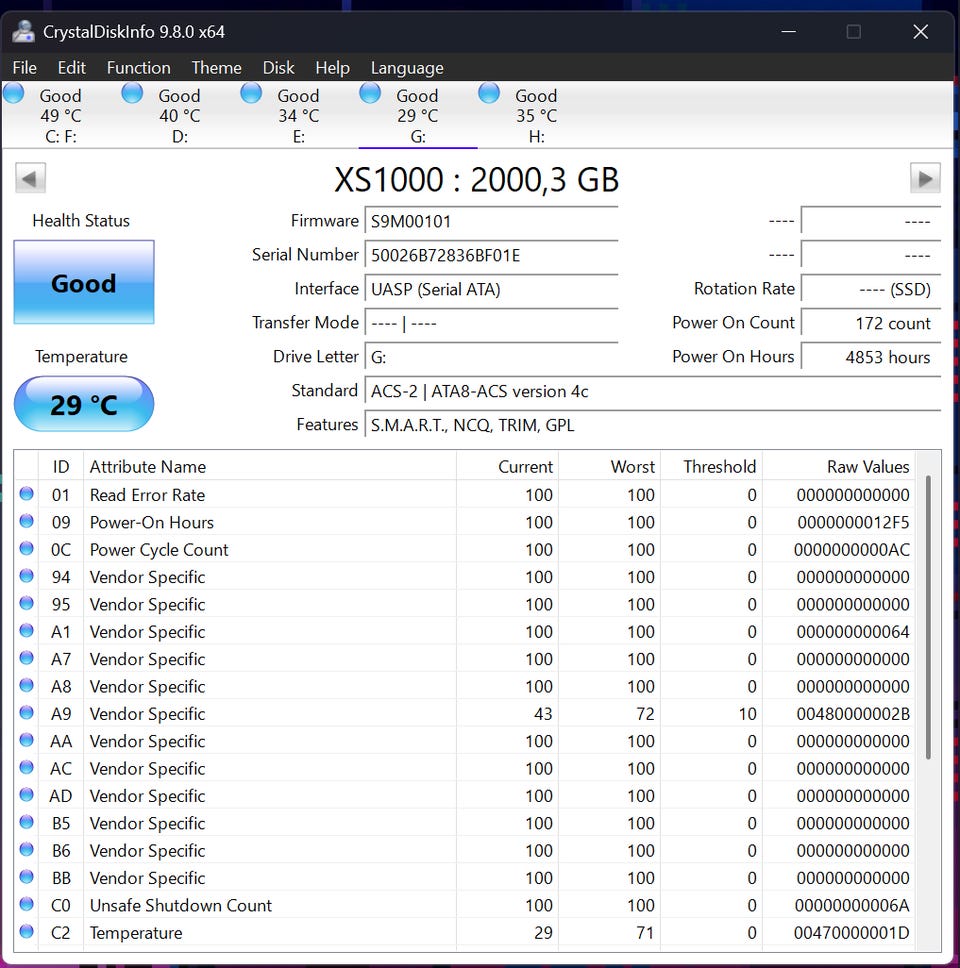
Task: Click the status orb of attribute B6 row
Action: point(27,849)
